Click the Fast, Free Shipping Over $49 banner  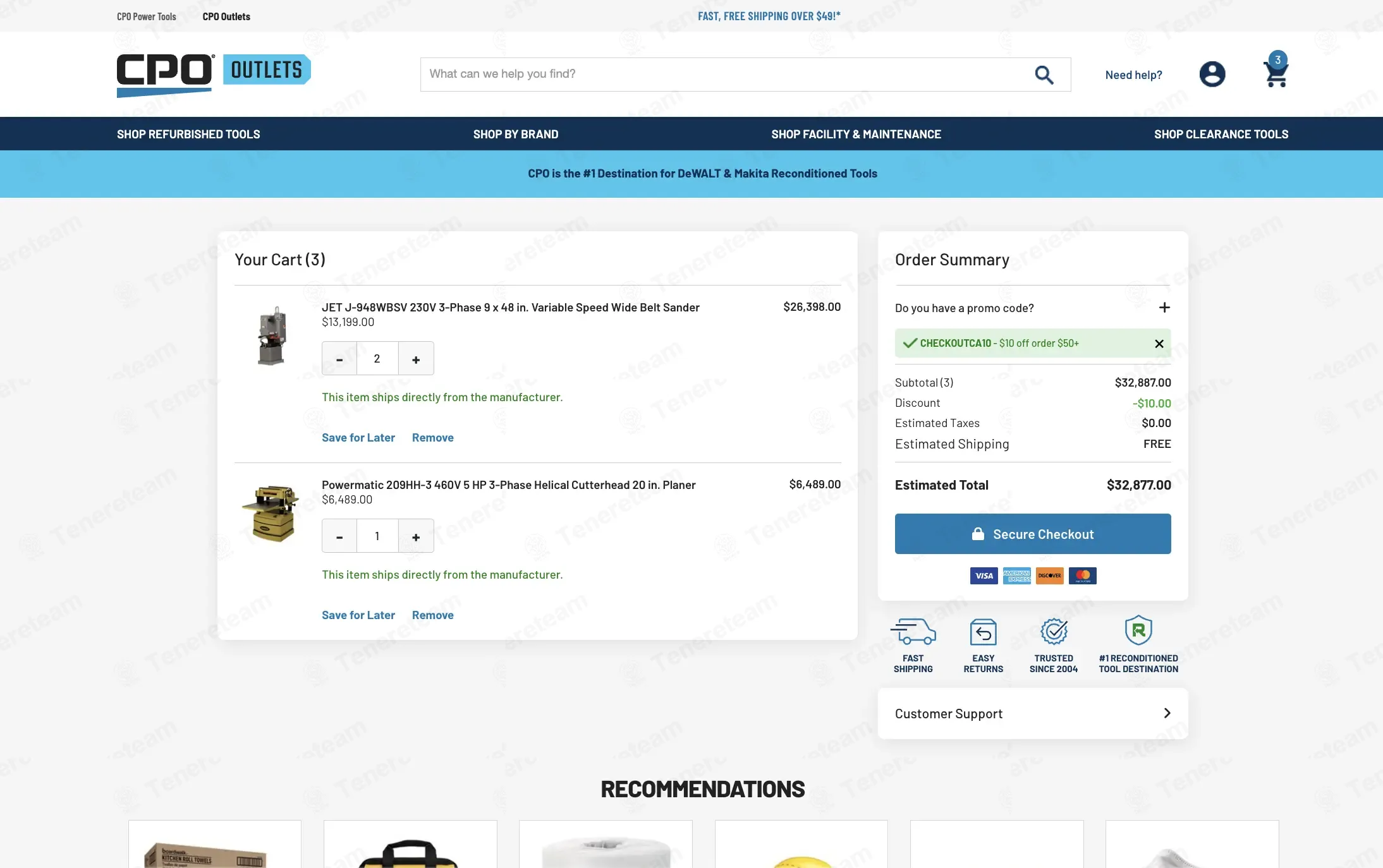769,16
